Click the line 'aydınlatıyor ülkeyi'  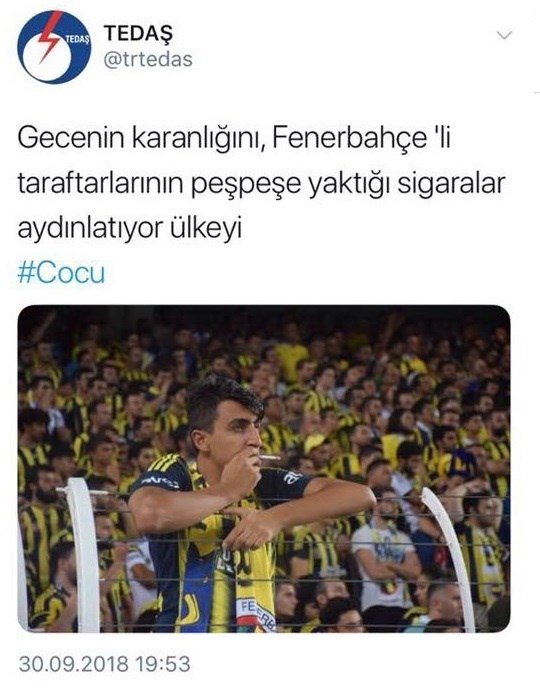click(130, 228)
